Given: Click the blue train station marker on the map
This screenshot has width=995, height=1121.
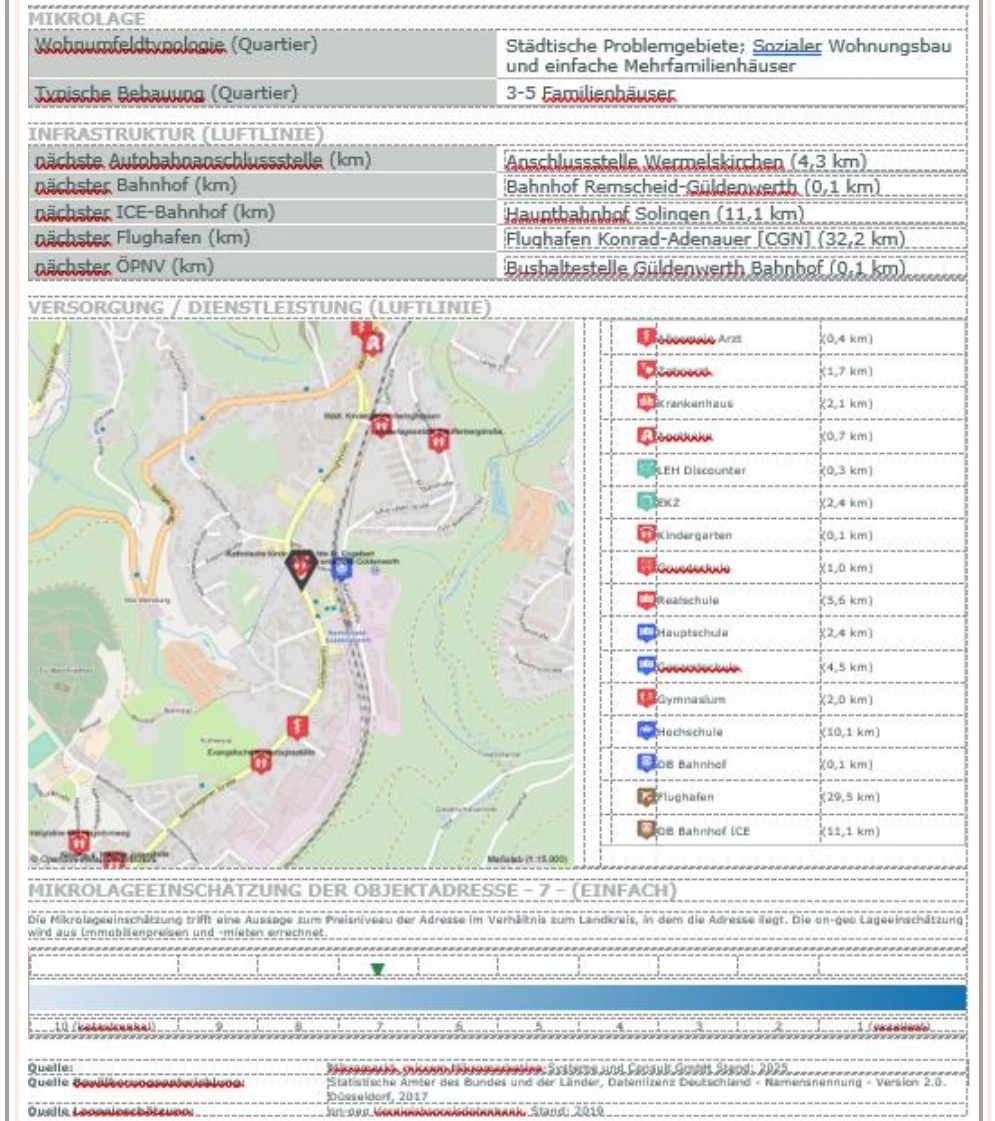Looking at the screenshot, I should tap(342, 568).
